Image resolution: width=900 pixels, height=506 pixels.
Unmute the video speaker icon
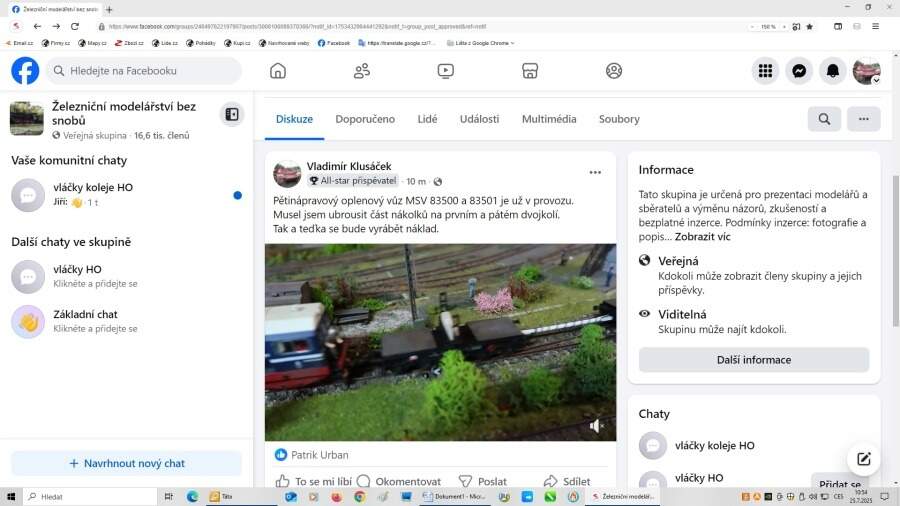click(x=596, y=426)
